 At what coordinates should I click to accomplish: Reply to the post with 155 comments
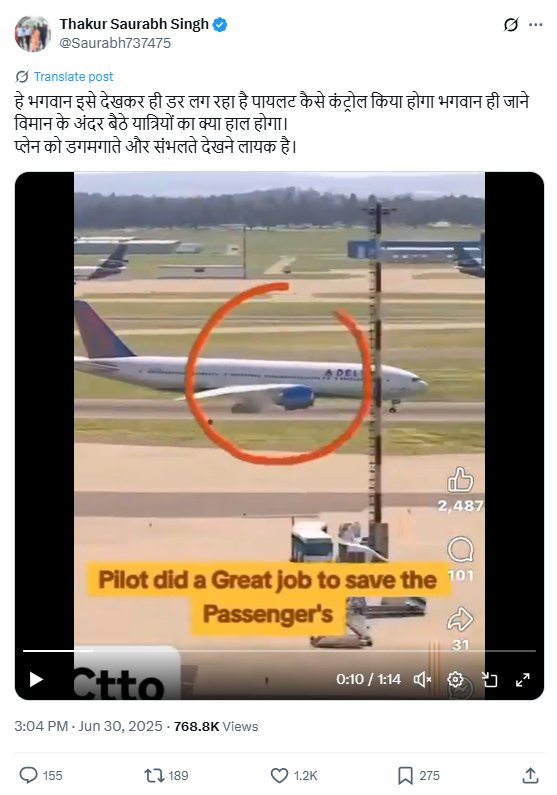click(41, 775)
